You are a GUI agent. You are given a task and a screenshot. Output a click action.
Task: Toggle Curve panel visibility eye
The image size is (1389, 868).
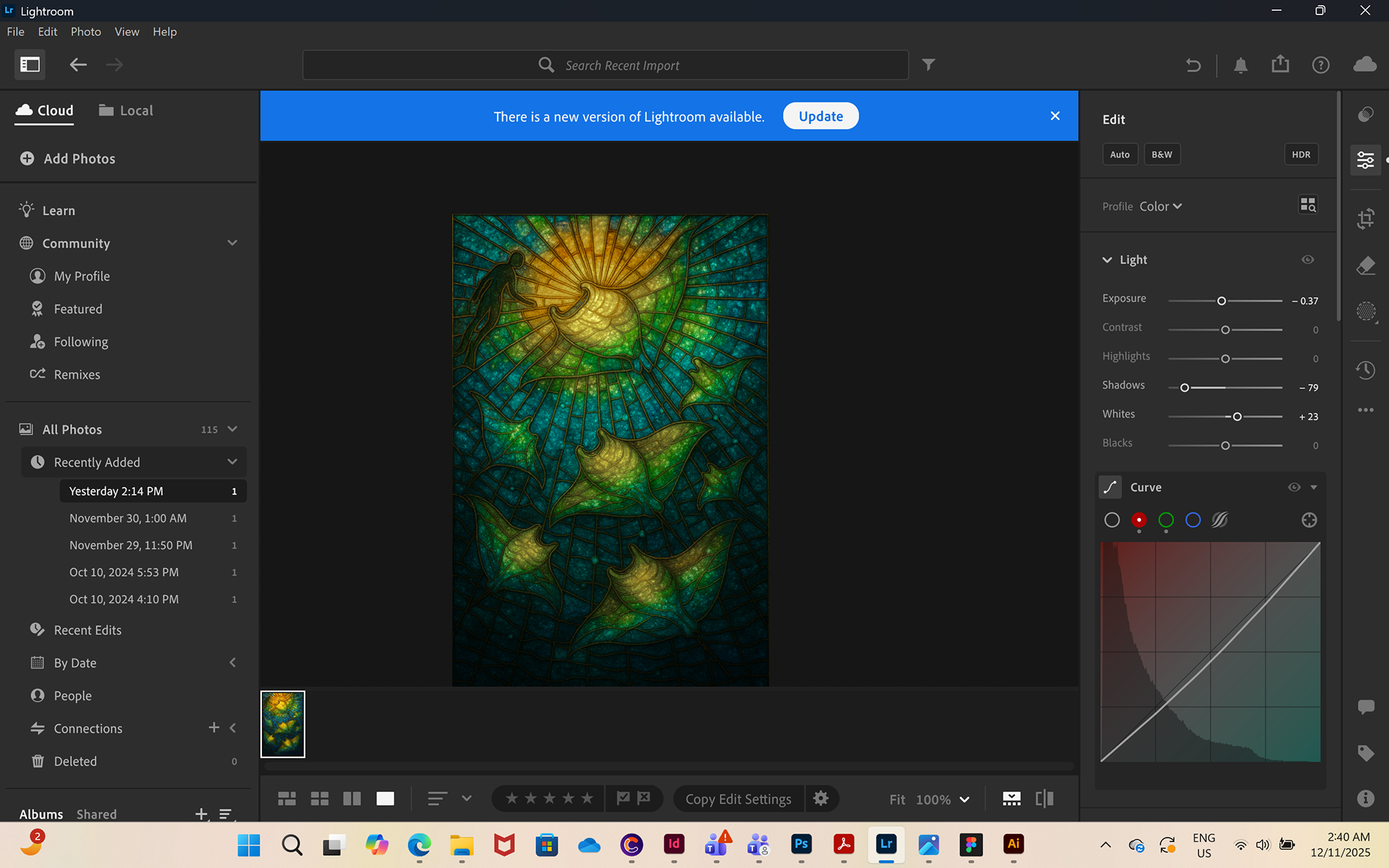1294,488
